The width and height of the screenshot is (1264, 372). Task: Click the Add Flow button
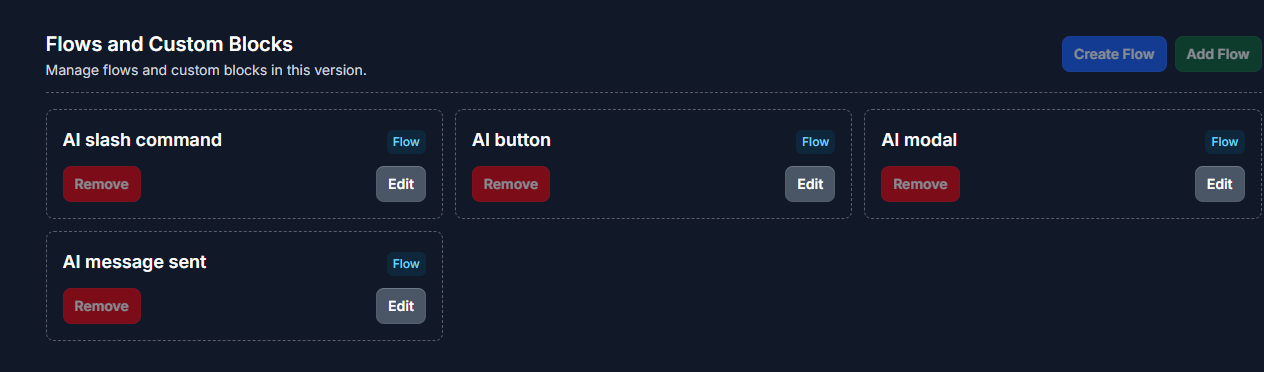[1218, 54]
